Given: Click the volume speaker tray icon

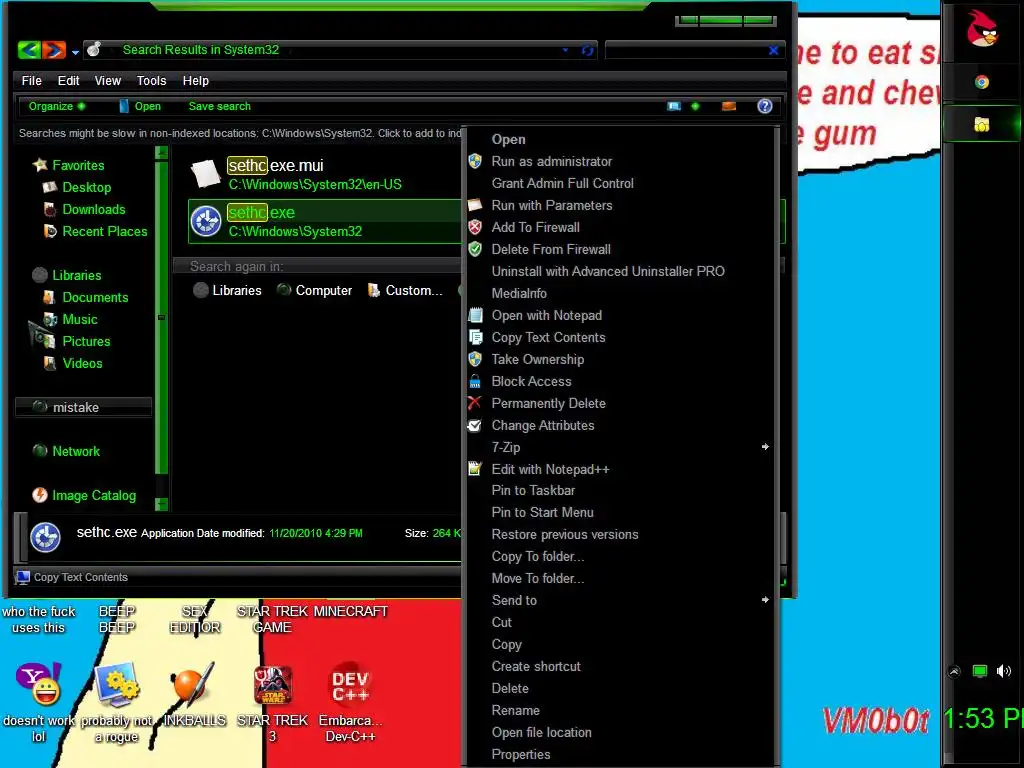Looking at the screenshot, I should click(1004, 671).
